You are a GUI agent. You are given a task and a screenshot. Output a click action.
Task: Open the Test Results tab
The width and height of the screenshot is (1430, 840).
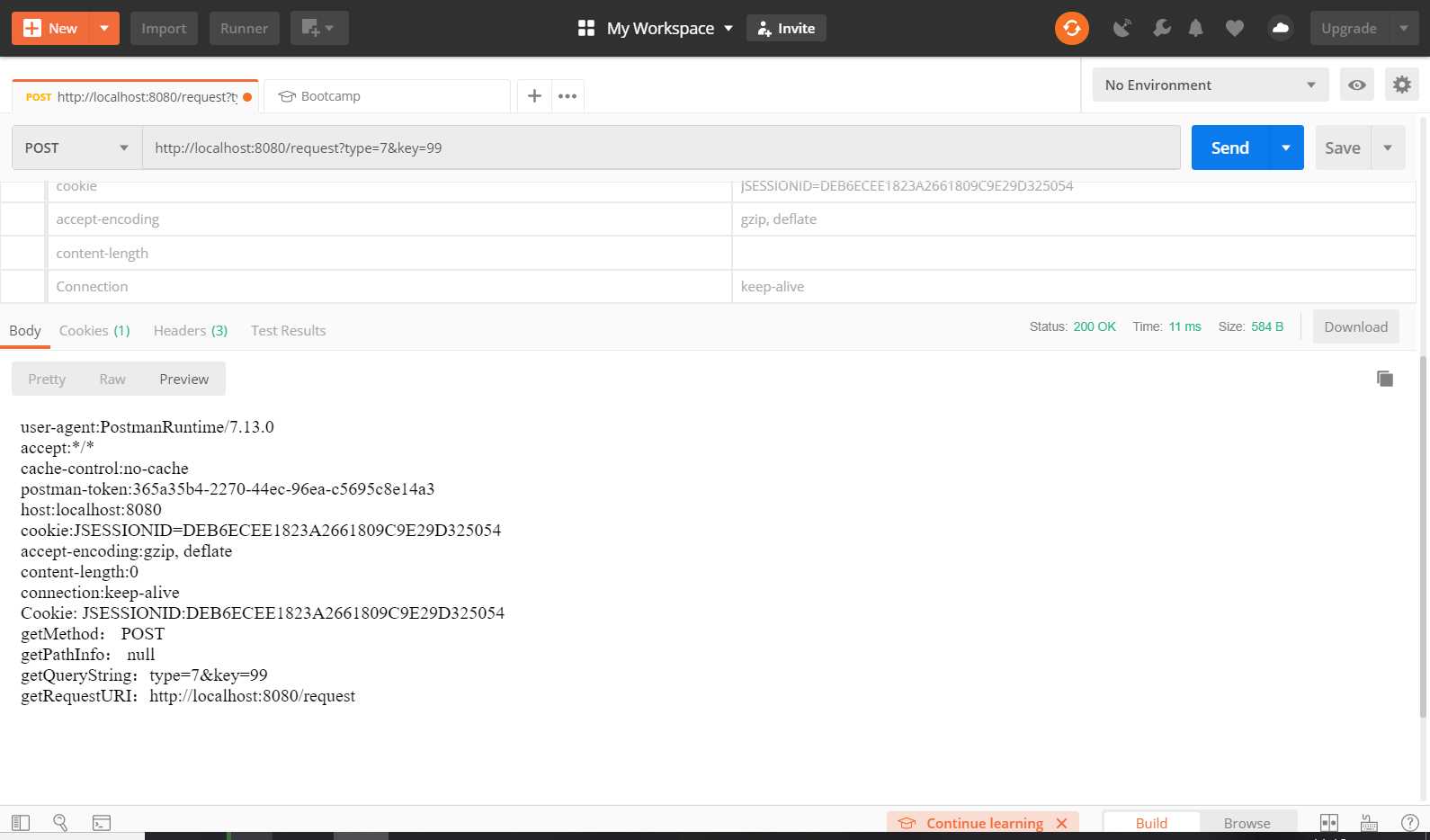point(289,330)
